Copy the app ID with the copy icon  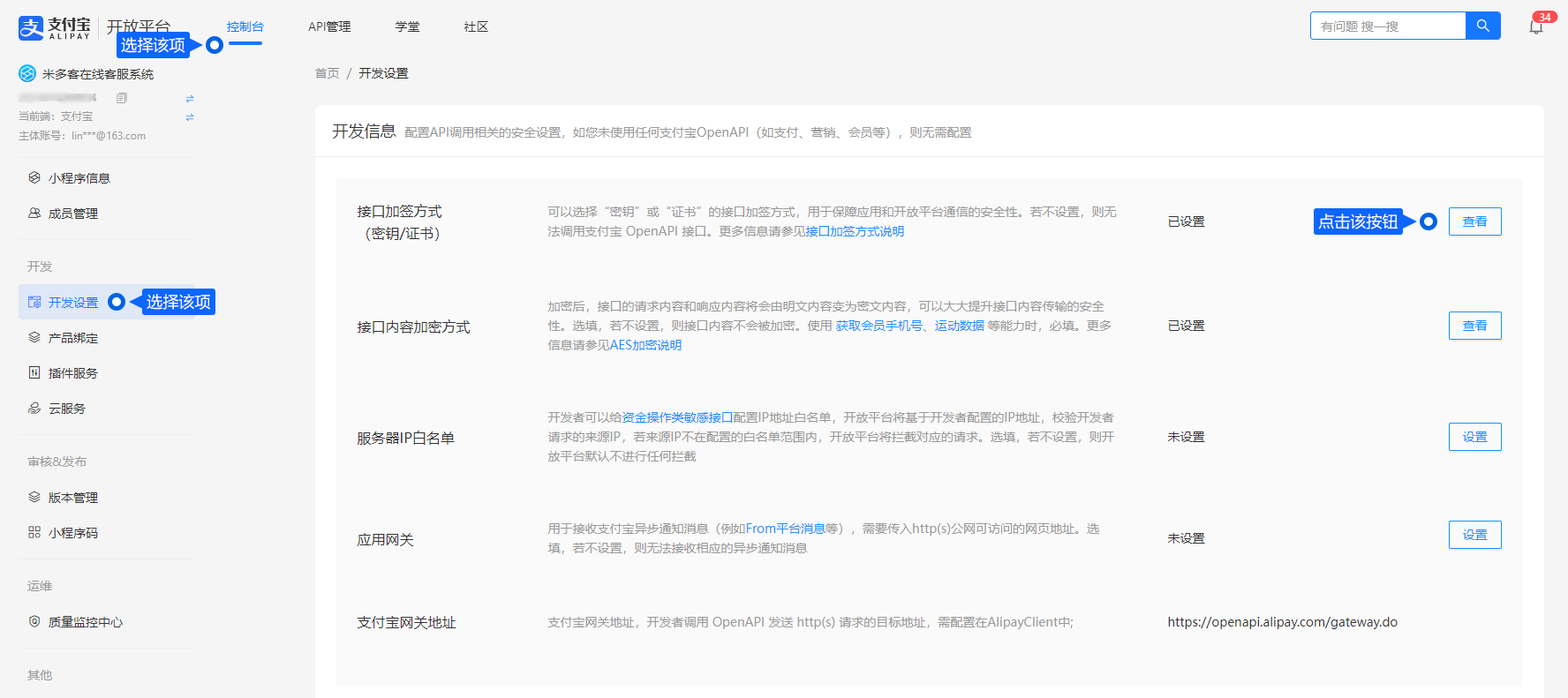click(x=122, y=98)
